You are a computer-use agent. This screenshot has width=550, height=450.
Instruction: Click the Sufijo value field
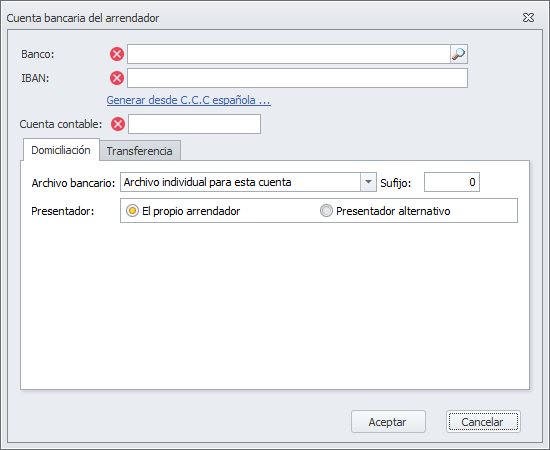[x=452, y=182]
